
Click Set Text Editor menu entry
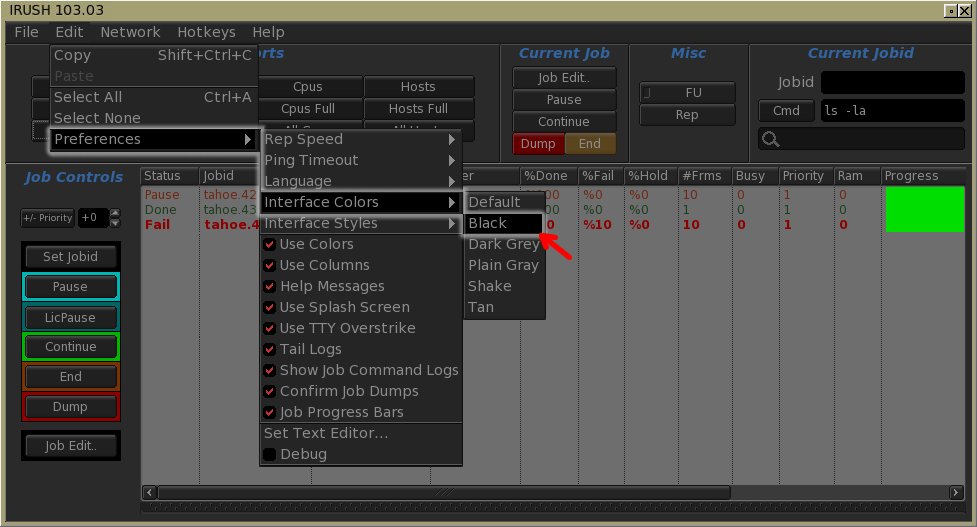coord(326,433)
